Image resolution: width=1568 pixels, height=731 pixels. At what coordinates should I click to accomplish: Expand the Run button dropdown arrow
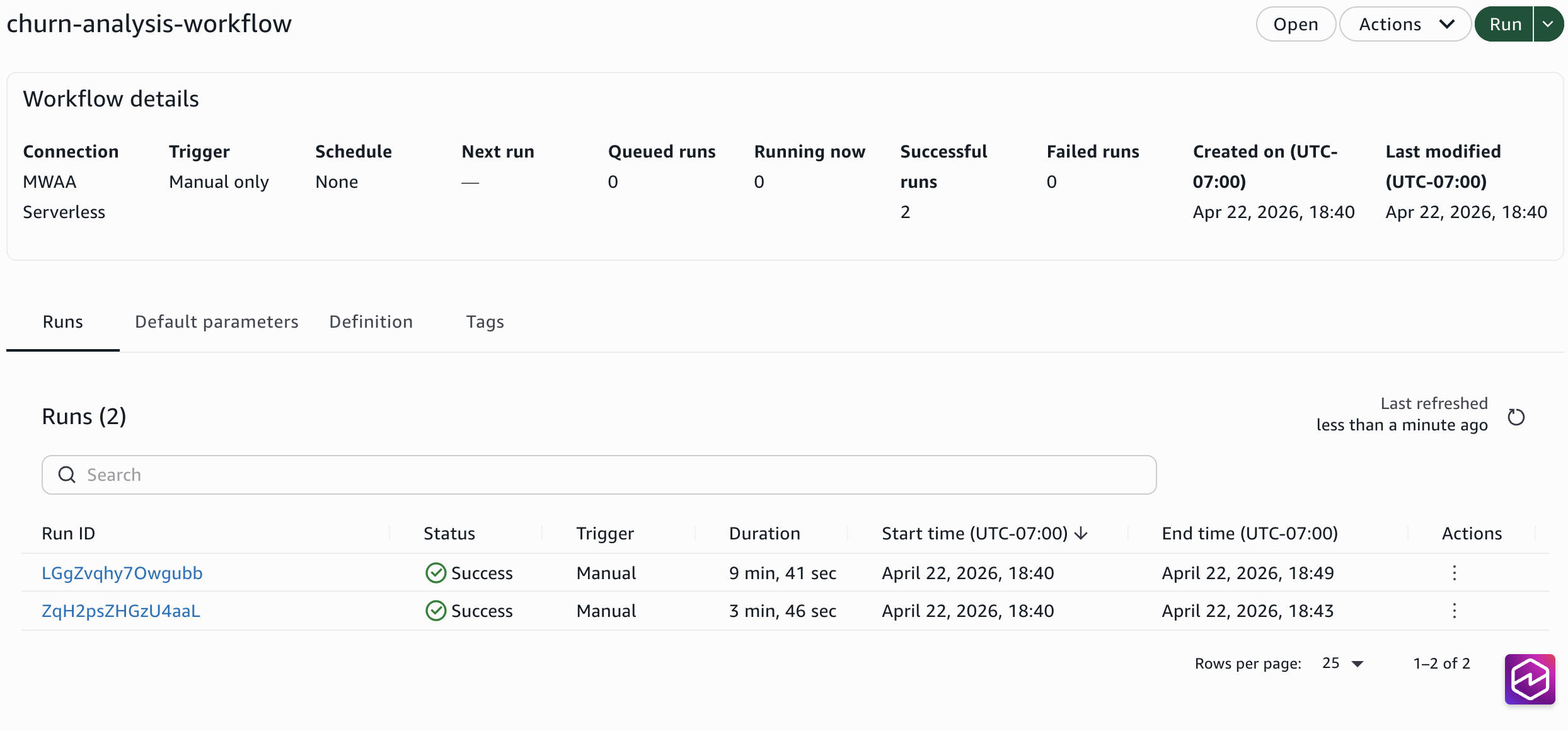[x=1548, y=24]
